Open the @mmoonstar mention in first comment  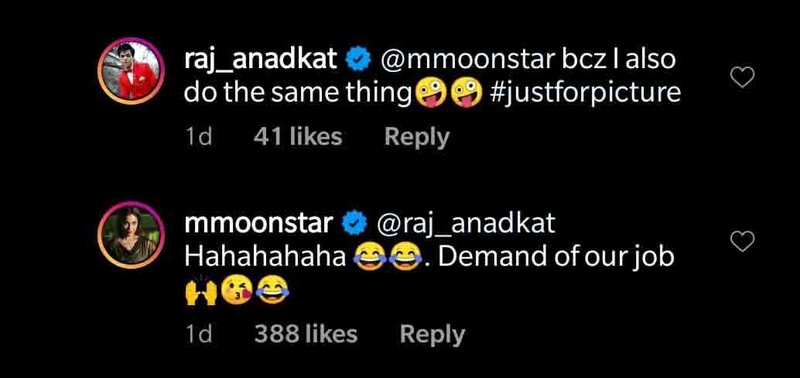pyautogui.click(x=467, y=61)
